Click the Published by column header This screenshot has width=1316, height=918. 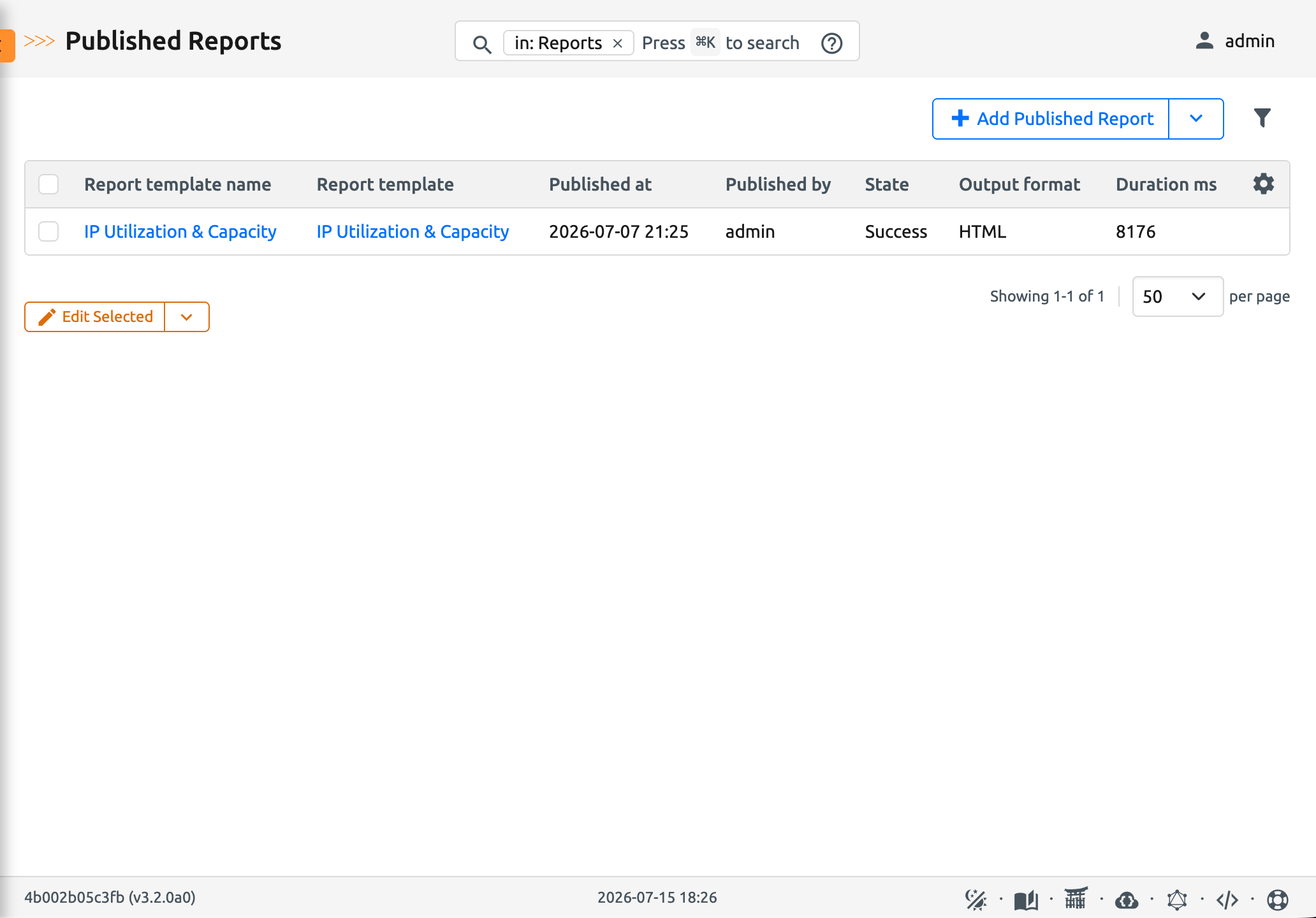click(778, 184)
